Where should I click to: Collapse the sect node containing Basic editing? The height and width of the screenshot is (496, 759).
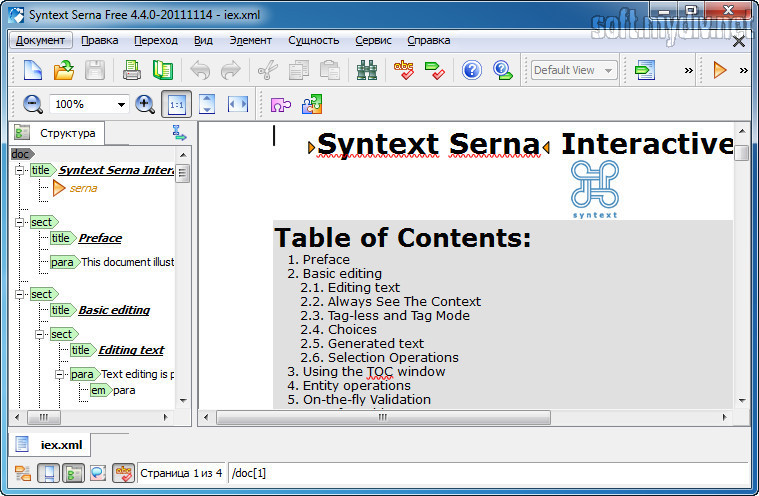pos(19,294)
